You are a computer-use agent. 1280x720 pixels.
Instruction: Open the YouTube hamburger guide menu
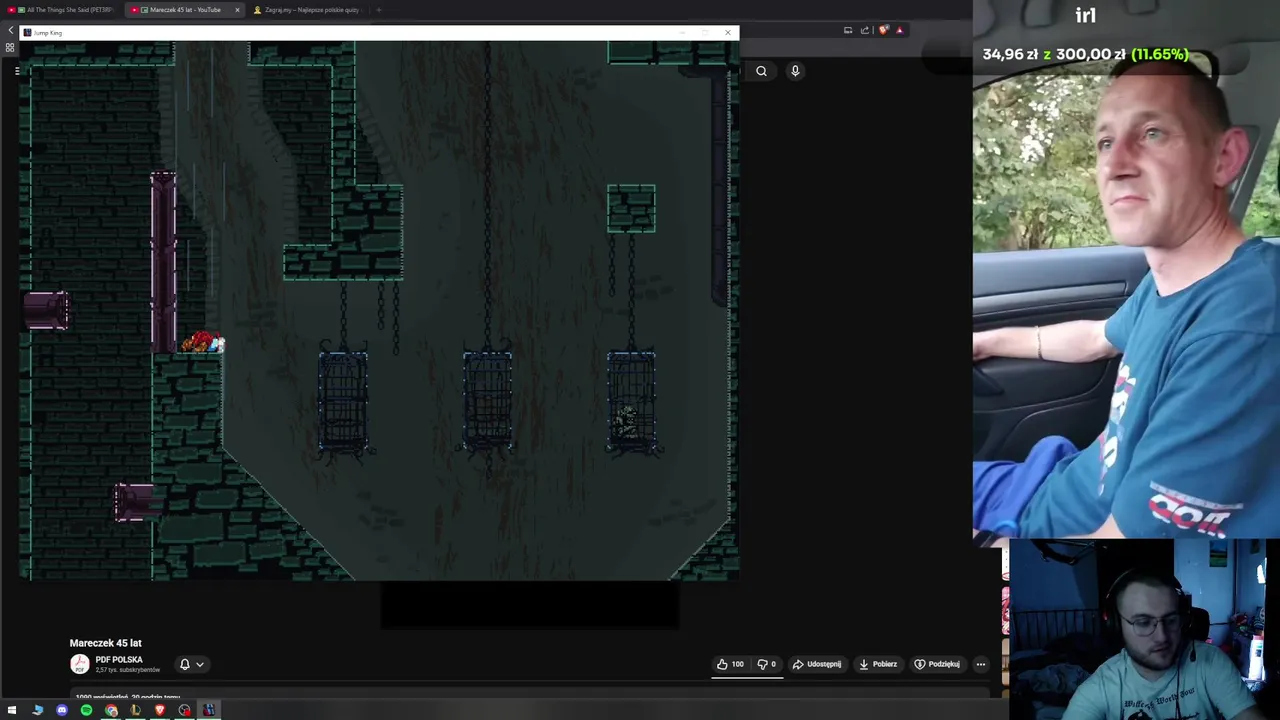coord(17,71)
